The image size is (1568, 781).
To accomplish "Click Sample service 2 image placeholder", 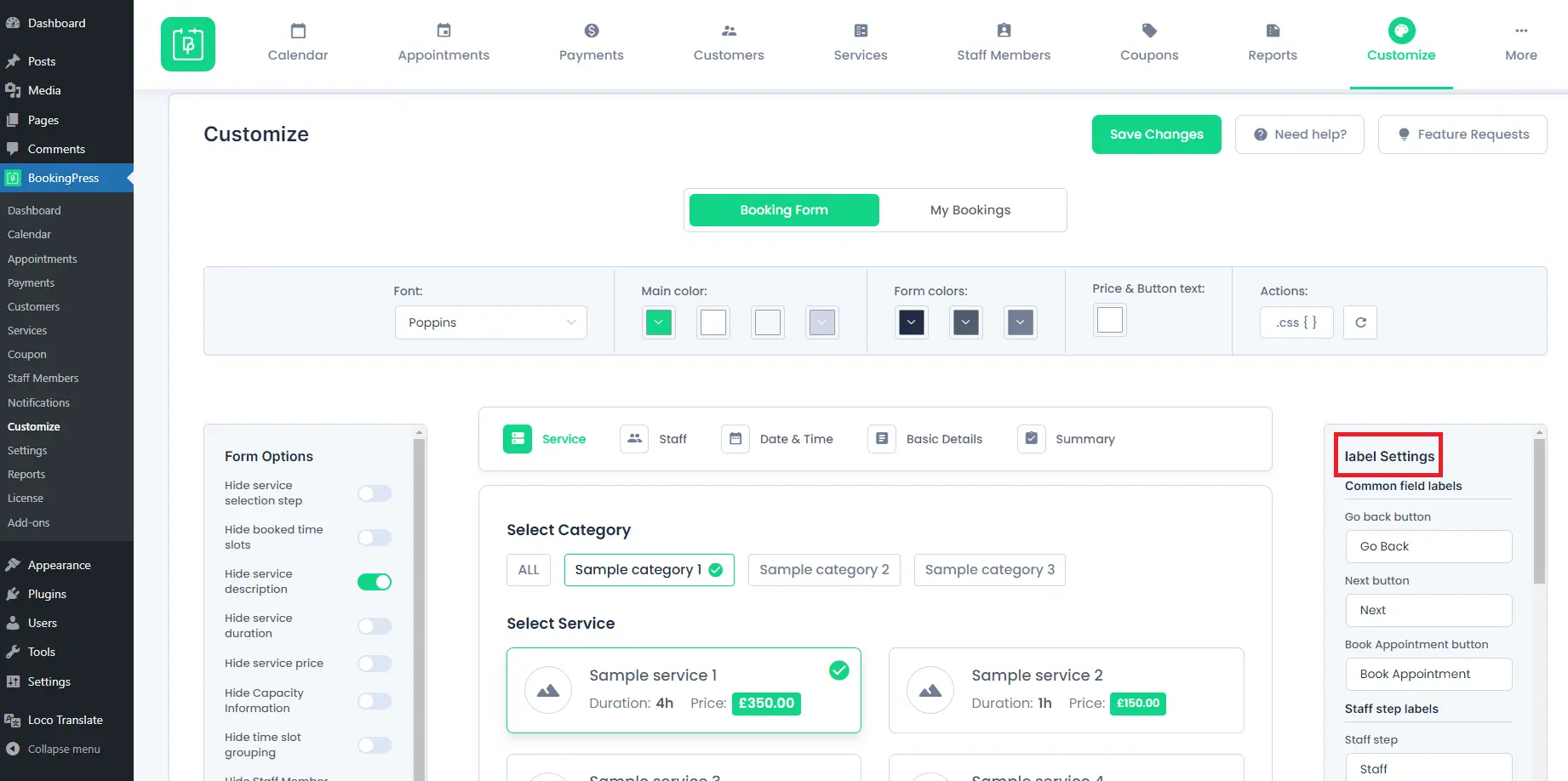I will pos(930,690).
